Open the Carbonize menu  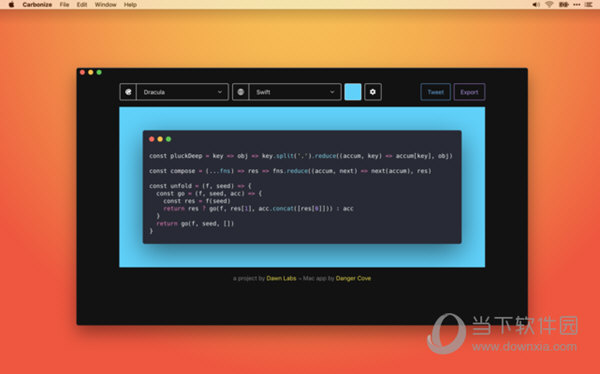tap(37, 5)
